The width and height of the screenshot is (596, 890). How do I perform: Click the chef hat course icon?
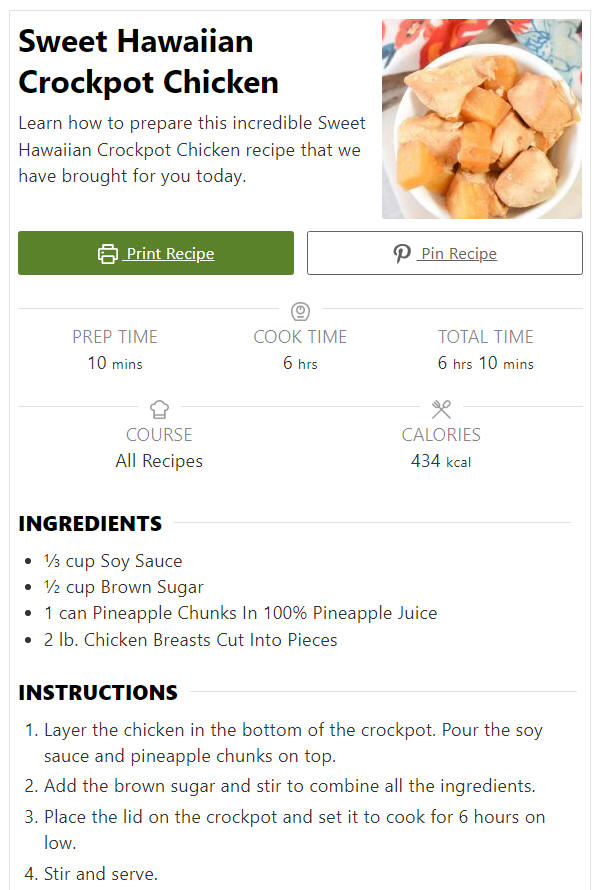point(160,409)
